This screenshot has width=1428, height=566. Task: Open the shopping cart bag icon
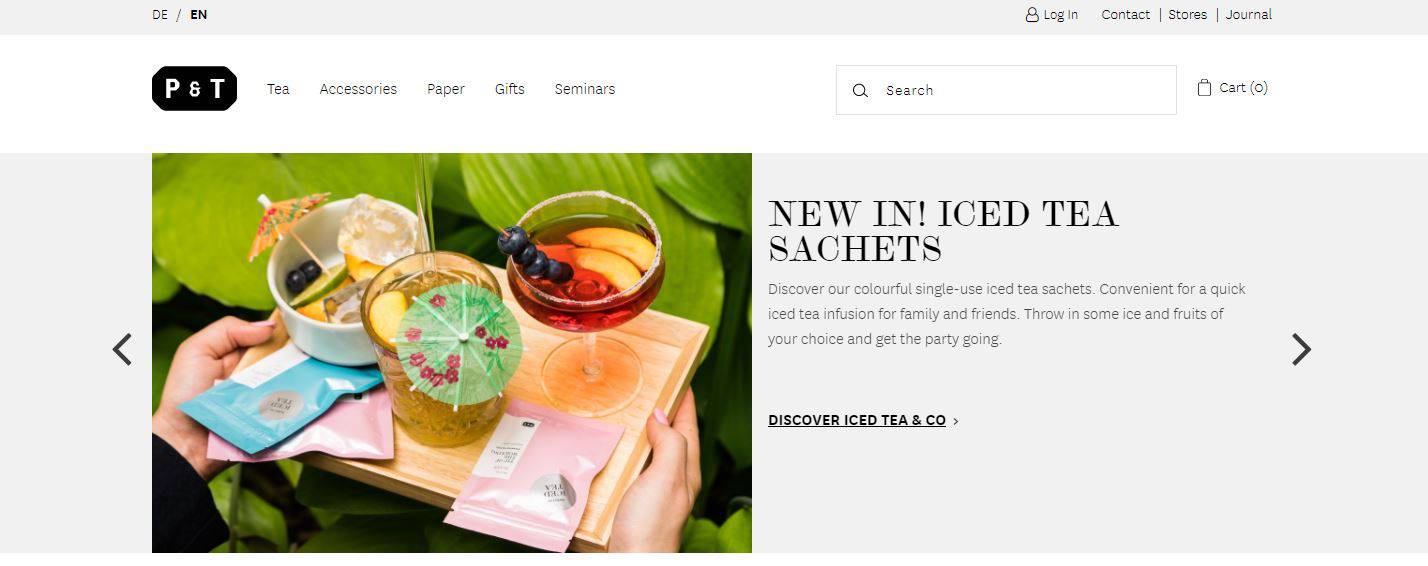[1204, 87]
